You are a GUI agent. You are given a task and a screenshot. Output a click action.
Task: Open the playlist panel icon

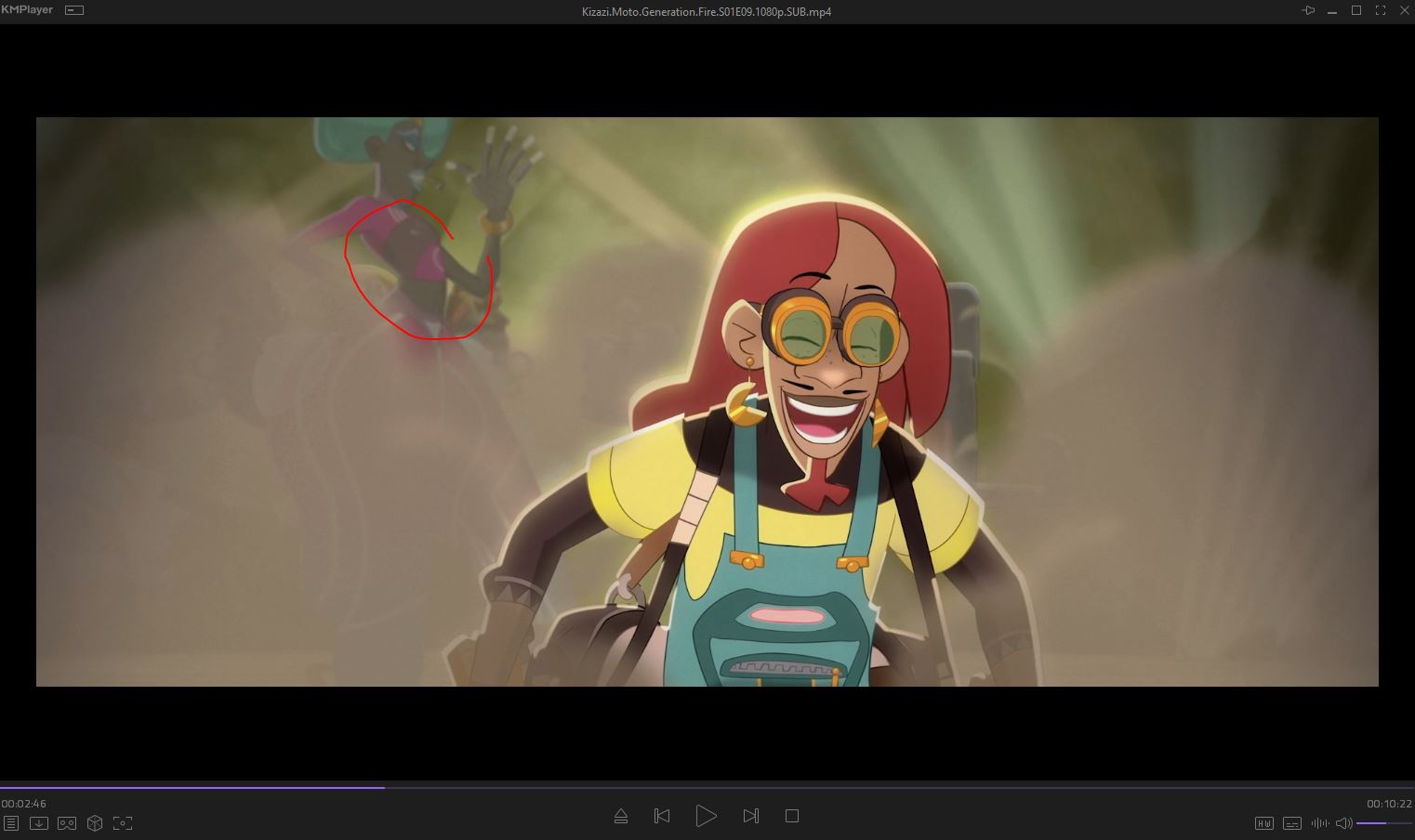pyautogui.click(x=11, y=823)
